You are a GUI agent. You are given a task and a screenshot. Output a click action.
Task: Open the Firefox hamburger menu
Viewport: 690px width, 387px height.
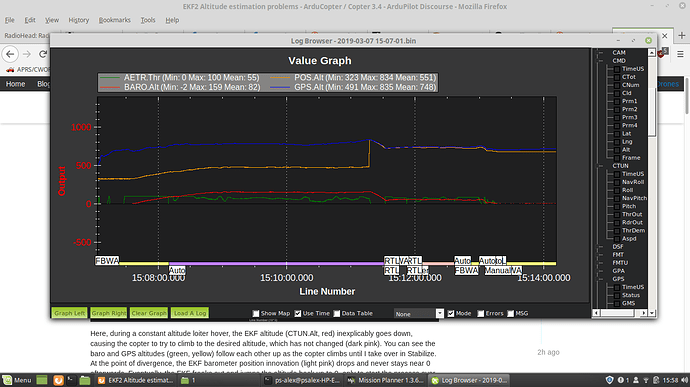pyautogui.click(x=680, y=54)
